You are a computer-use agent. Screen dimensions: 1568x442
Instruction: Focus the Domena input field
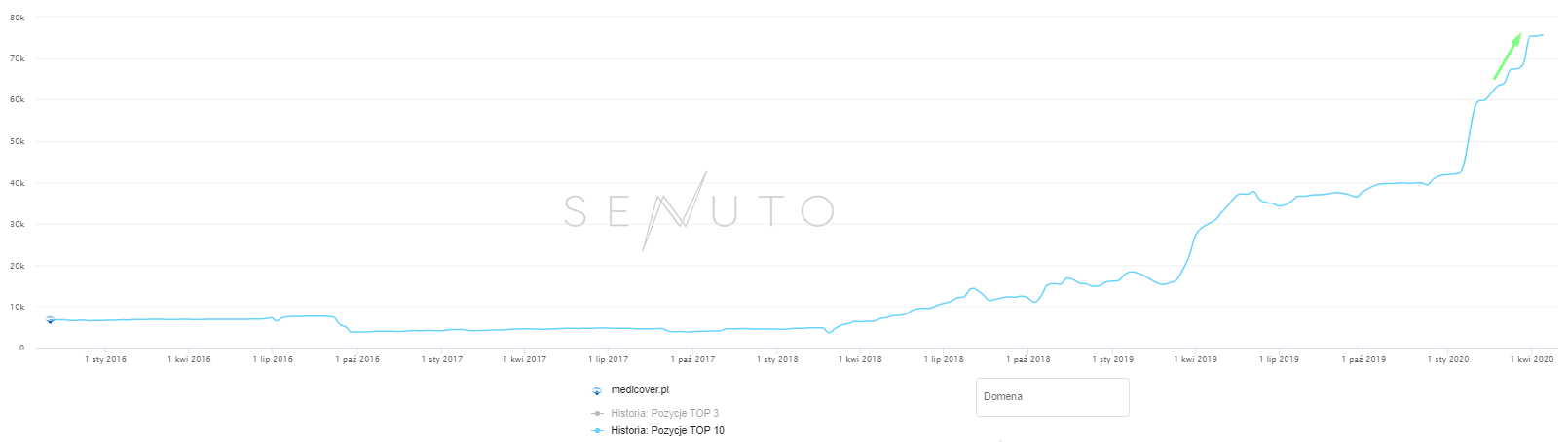coord(1052,397)
